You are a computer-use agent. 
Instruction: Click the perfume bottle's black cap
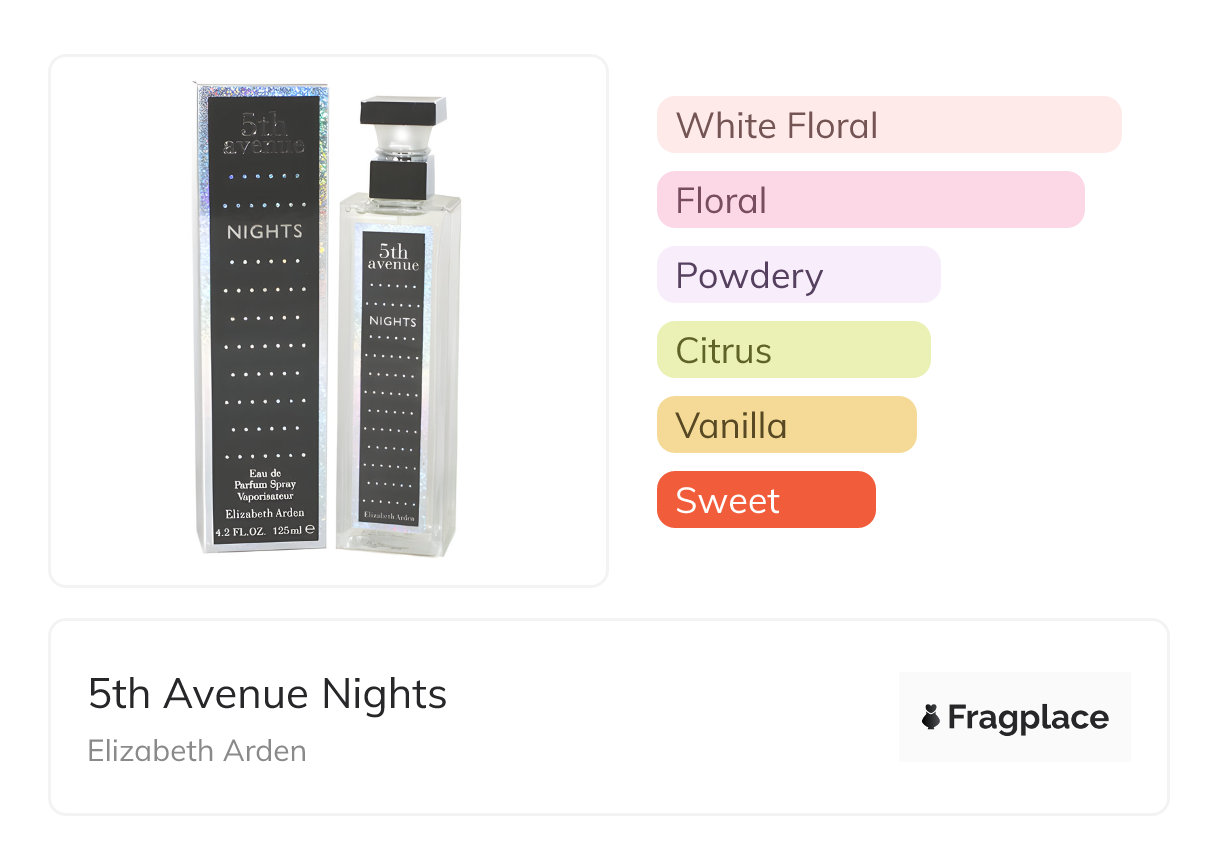pos(402,111)
